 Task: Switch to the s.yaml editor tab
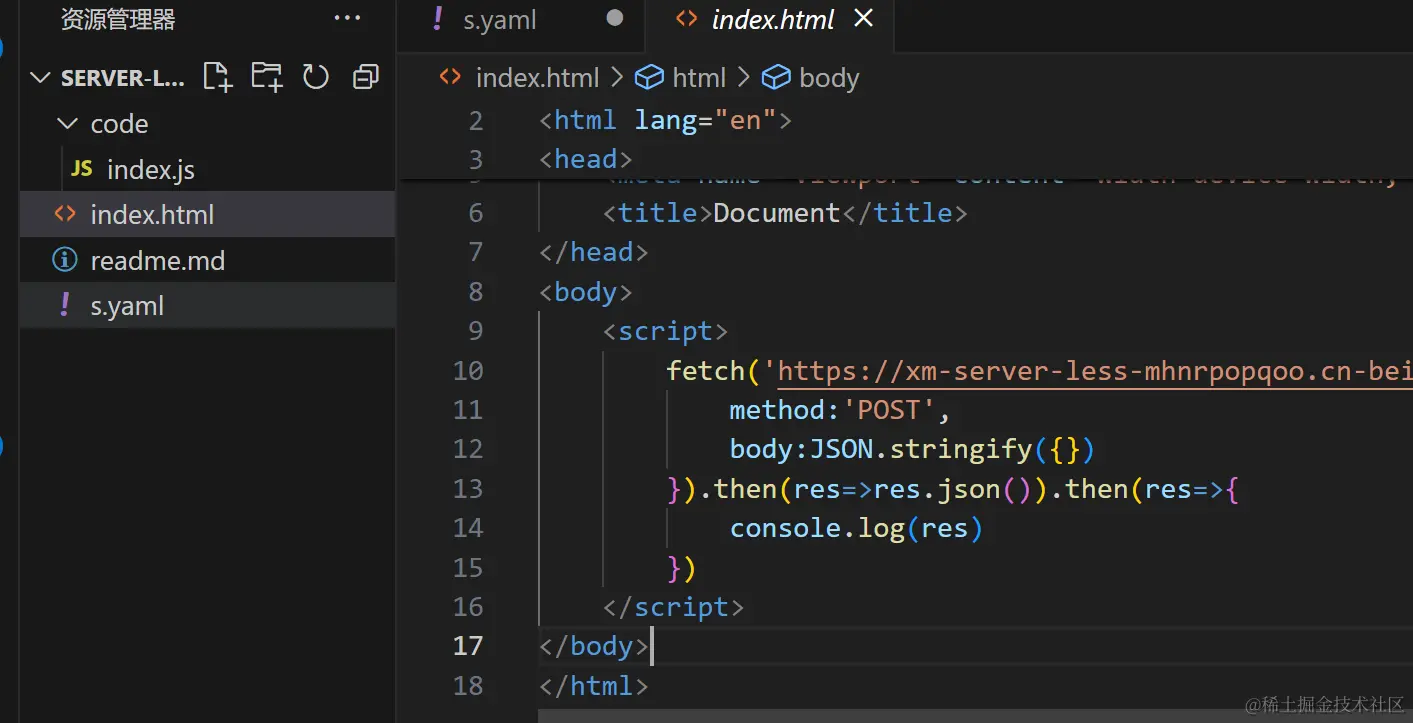point(521,20)
